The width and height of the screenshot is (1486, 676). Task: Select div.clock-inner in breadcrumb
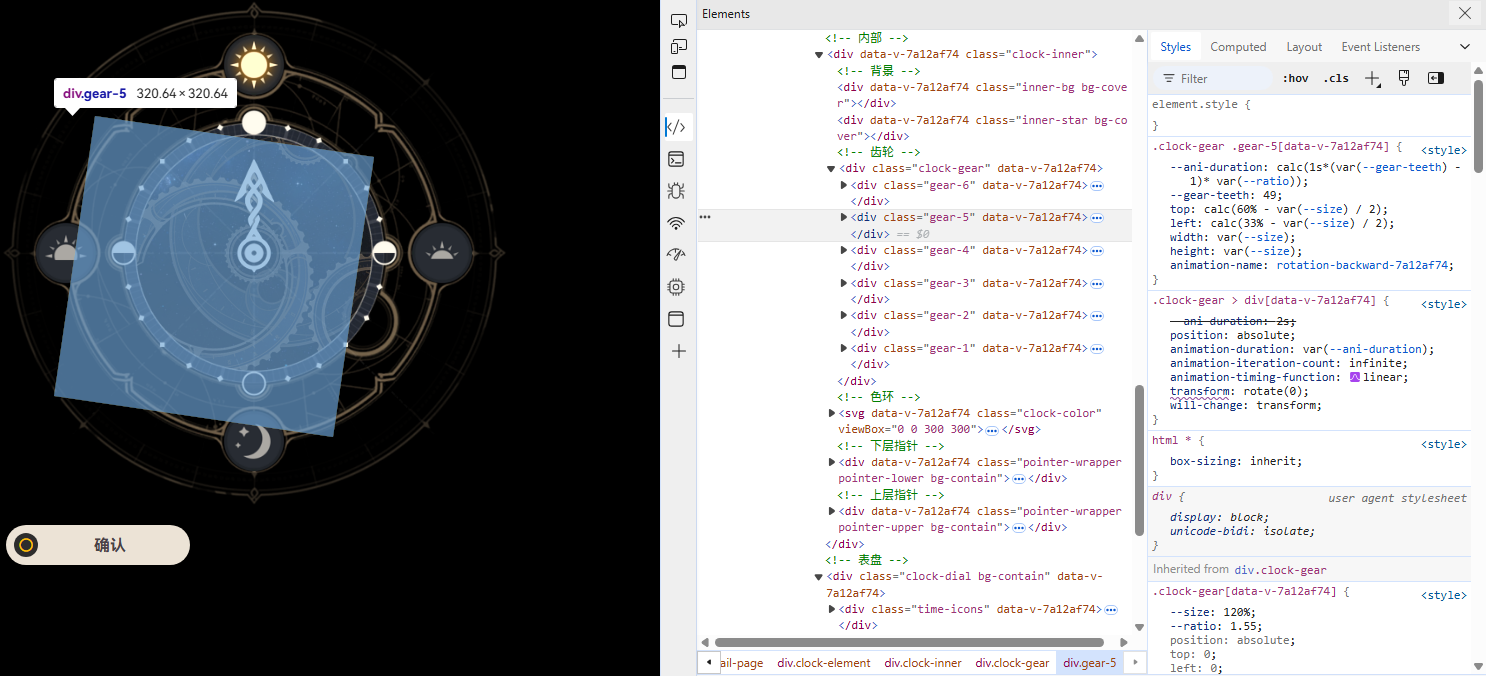point(923,662)
